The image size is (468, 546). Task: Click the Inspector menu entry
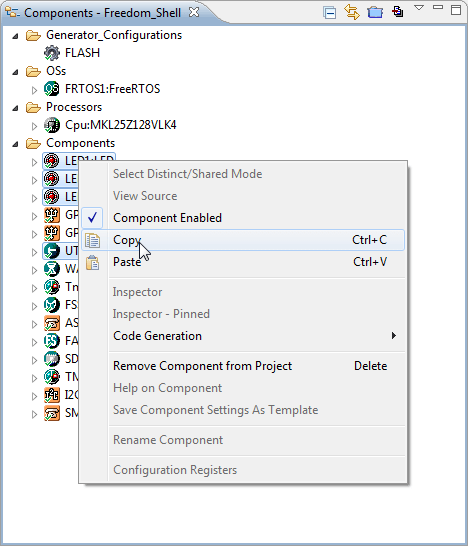click(x=243, y=292)
